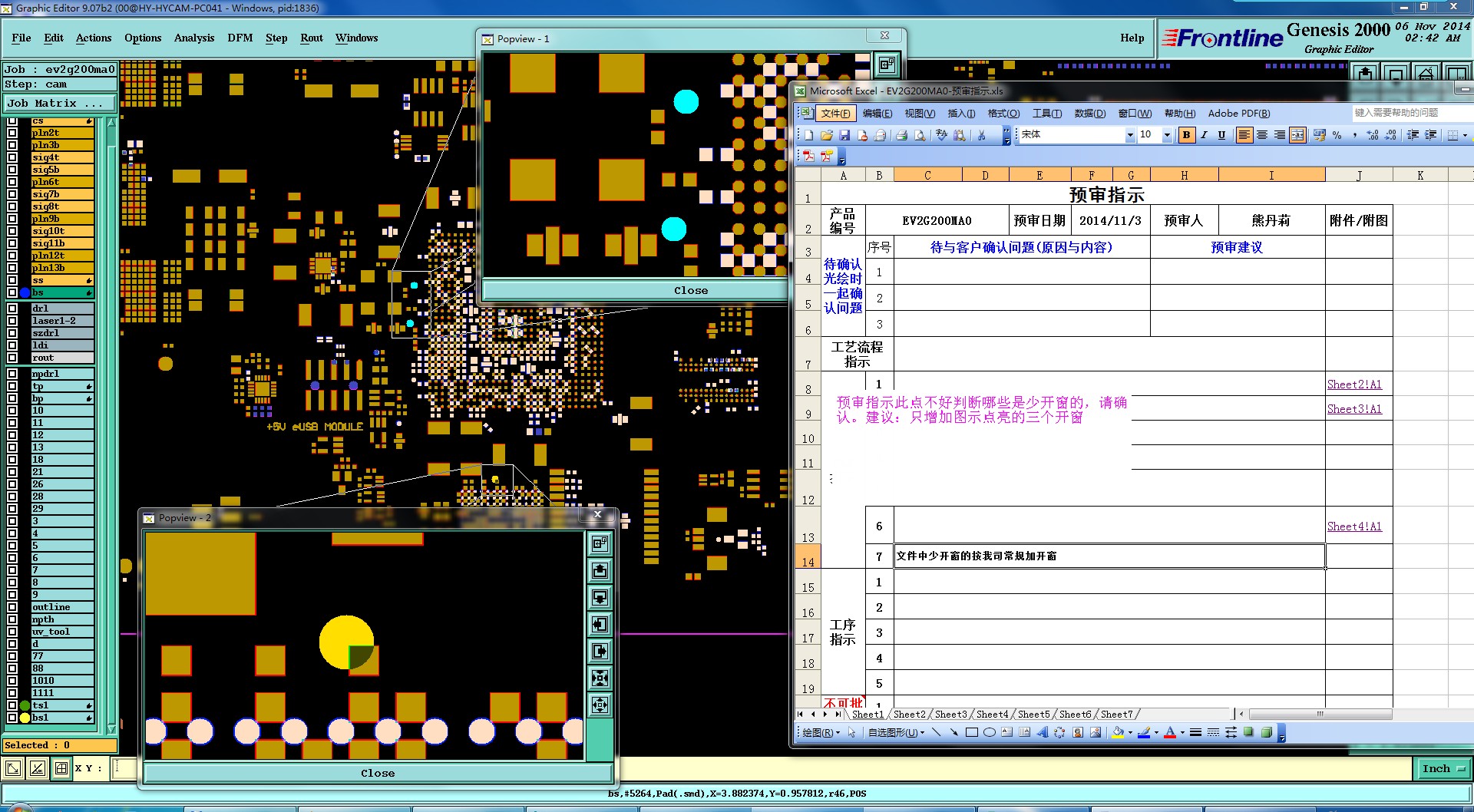Image resolution: width=1474 pixels, height=812 pixels.
Task: Toggle checkbox for layer pln6t
Action: [12, 182]
